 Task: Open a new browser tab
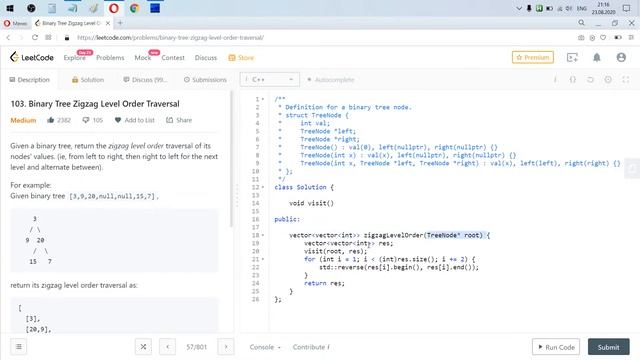pyautogui.click(x=120, y=23)
